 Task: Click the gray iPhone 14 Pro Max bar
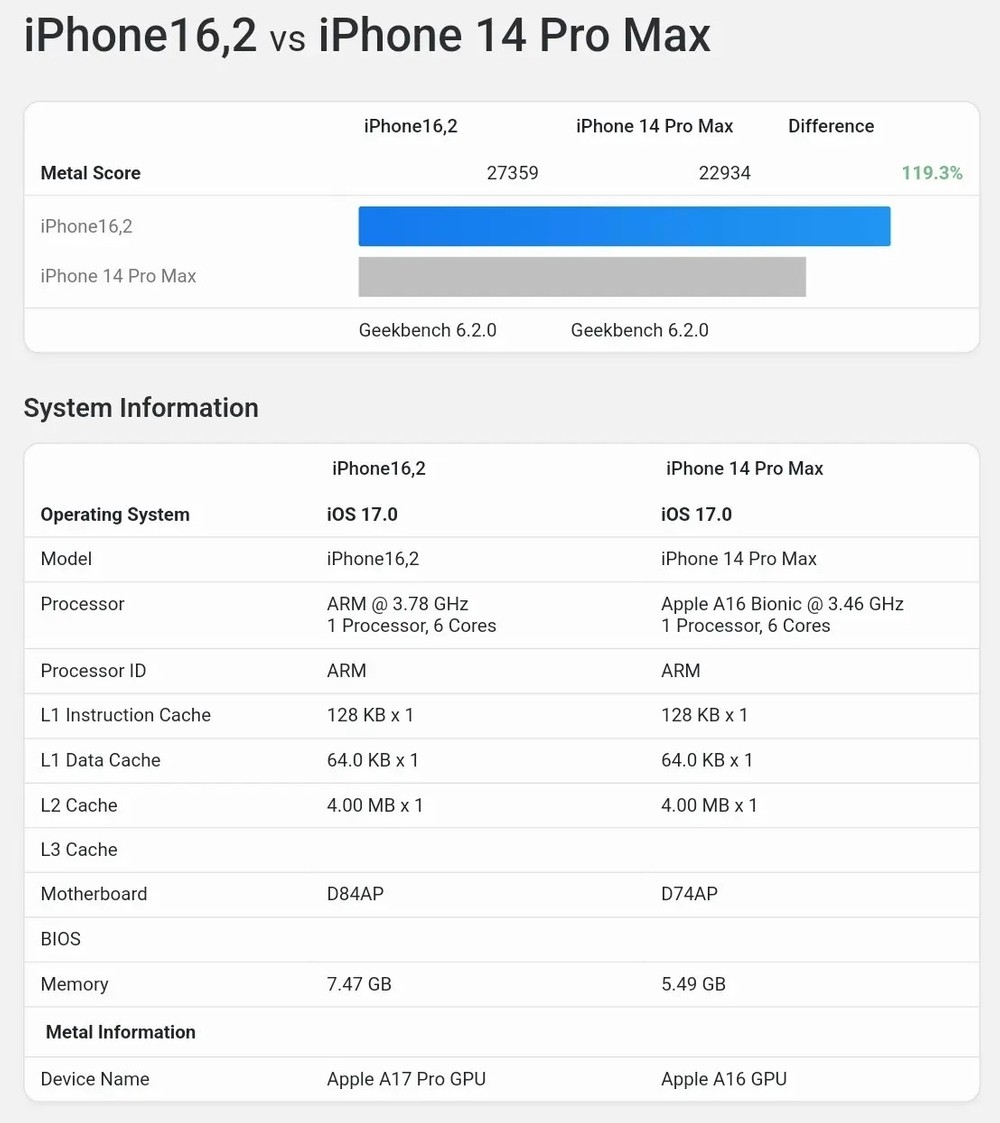coord(582,277)
